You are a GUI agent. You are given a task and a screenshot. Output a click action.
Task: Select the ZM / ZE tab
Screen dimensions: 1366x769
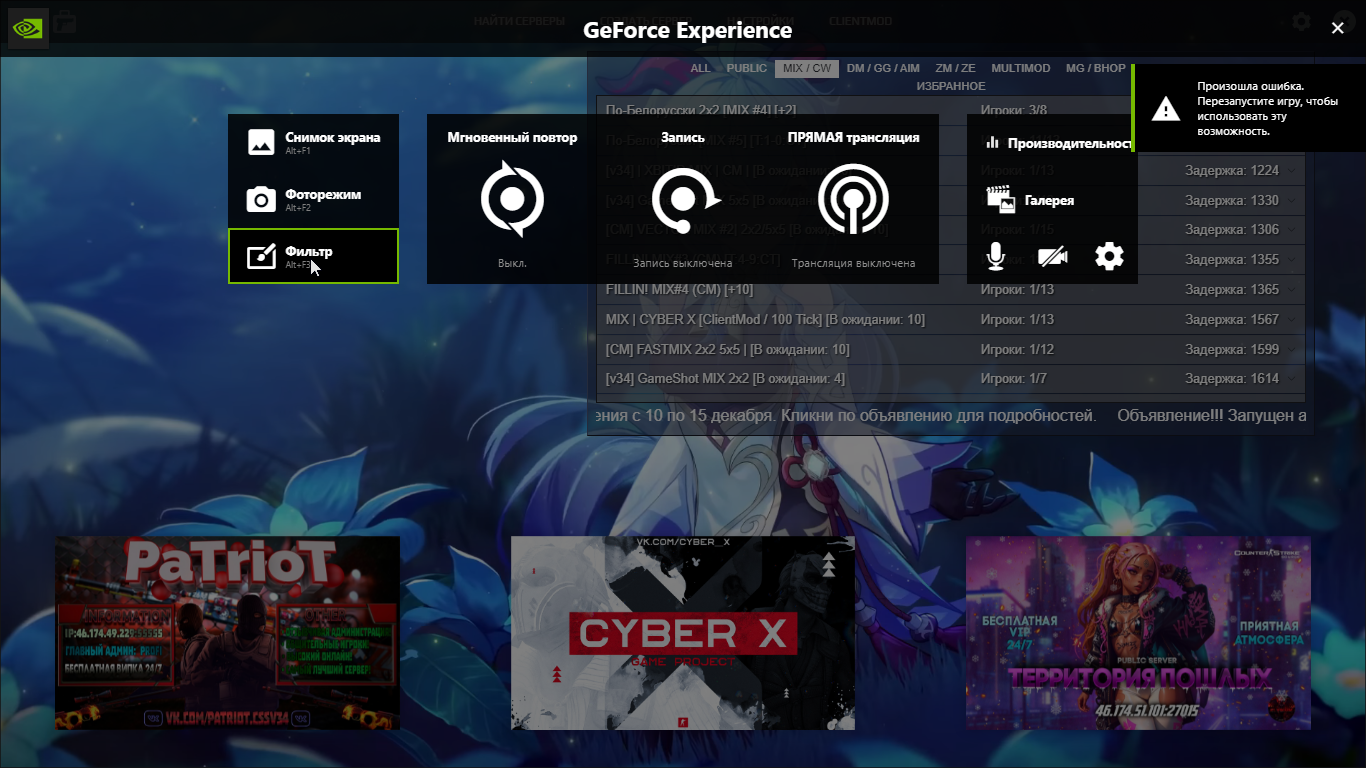pos(955,68)
